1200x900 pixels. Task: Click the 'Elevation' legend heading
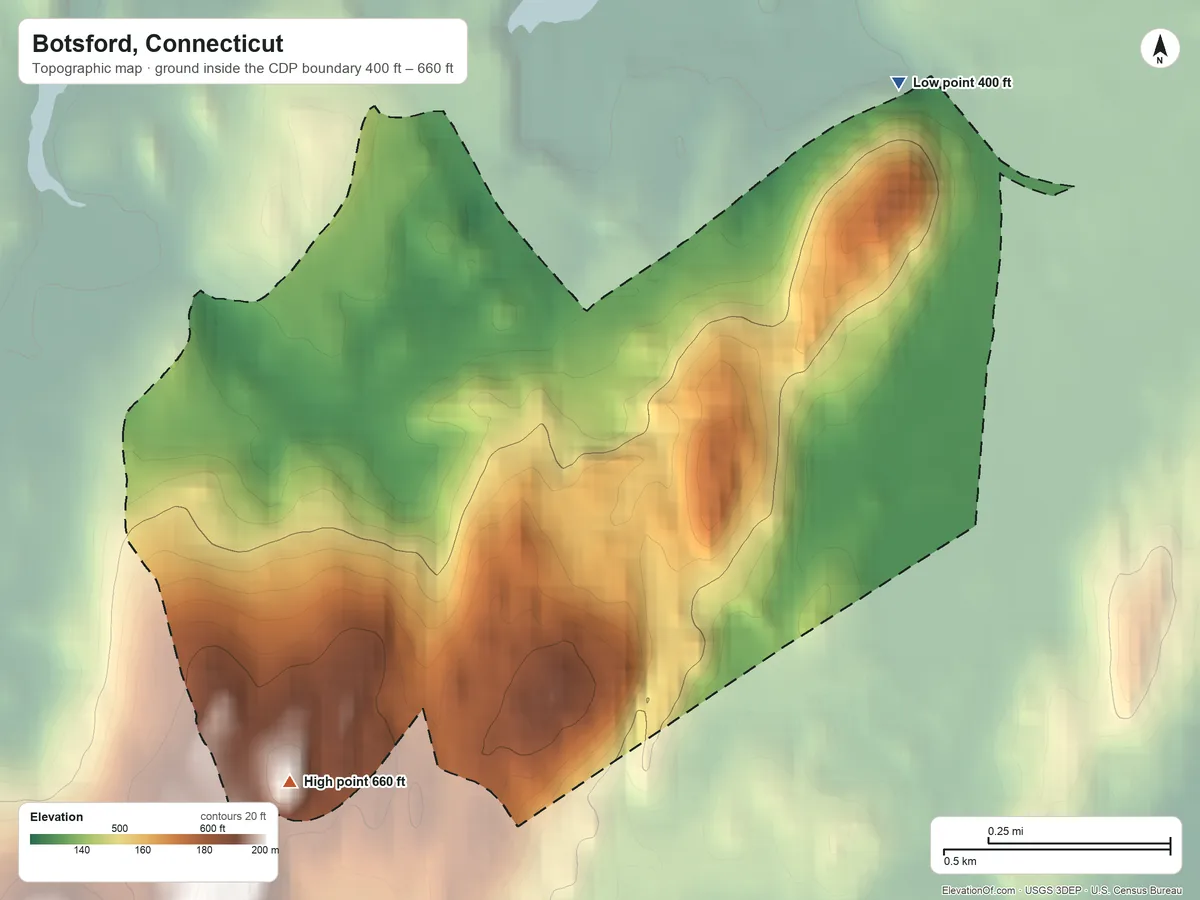click(57, 817)
